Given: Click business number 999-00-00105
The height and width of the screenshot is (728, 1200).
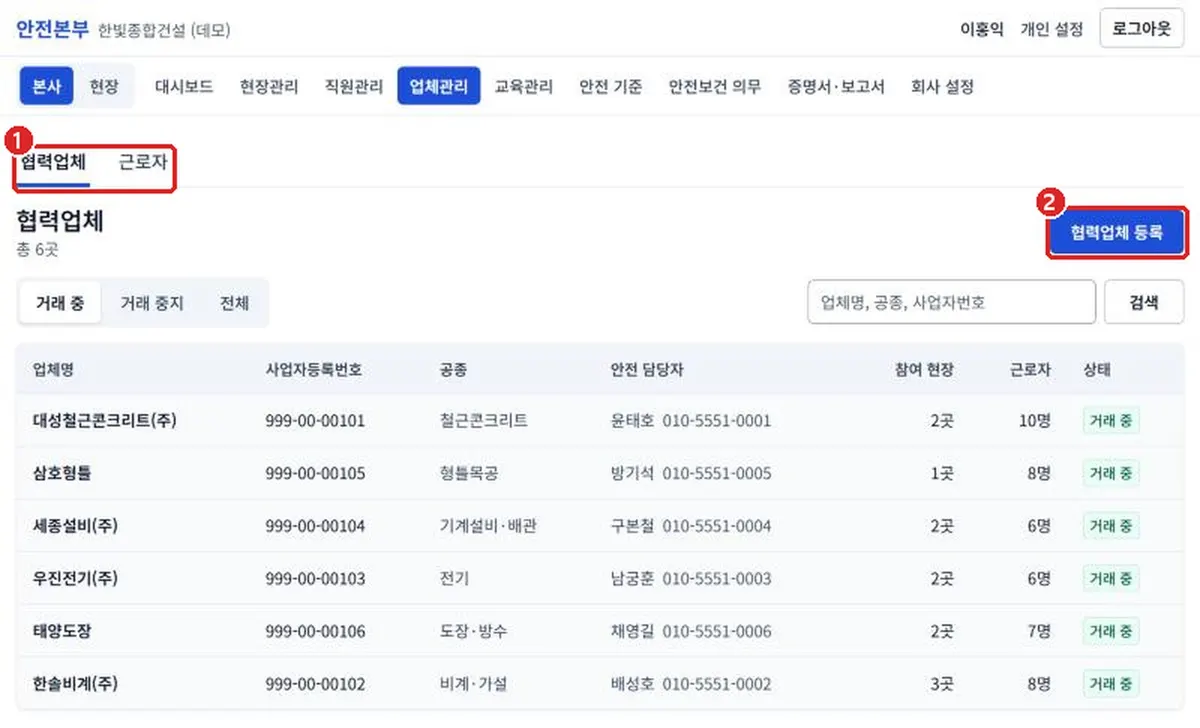Looking at the screenshot, I should pyautogui.click(x=315, y=473).
